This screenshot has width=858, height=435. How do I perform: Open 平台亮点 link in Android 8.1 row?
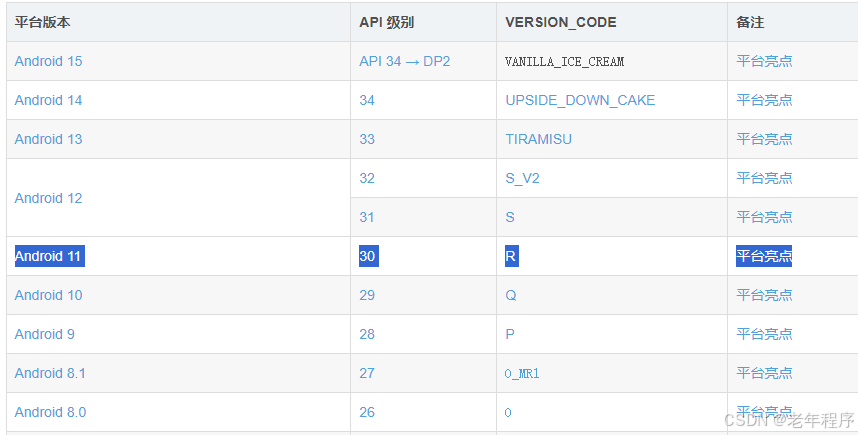[x=764, y=373]
